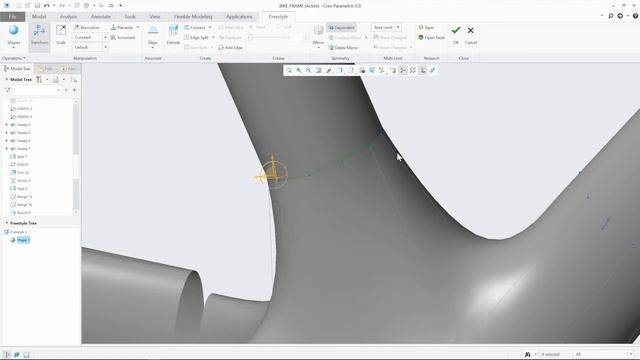Click Zoom Out icon in graphics toolbar
The width and height of the screenshot is (640, 360).
click(x=309, y=70)
